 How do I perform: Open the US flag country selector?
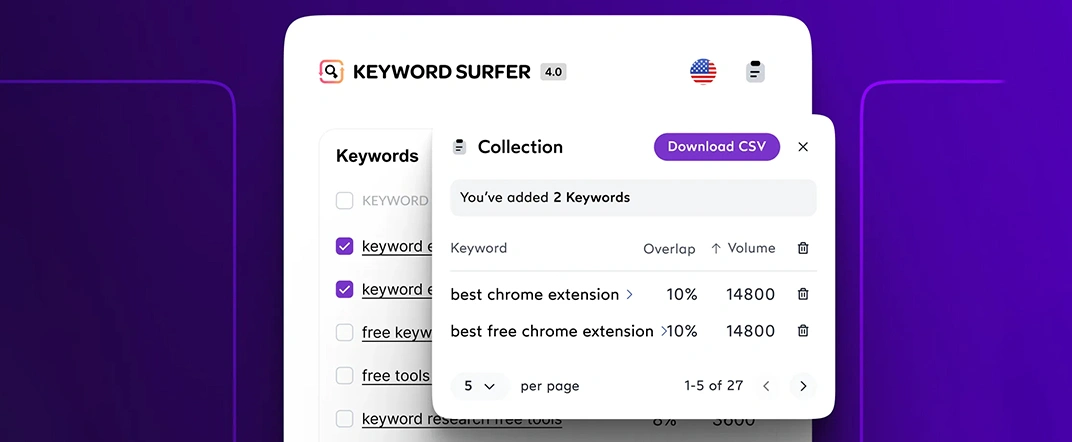(x=703, y=72)
